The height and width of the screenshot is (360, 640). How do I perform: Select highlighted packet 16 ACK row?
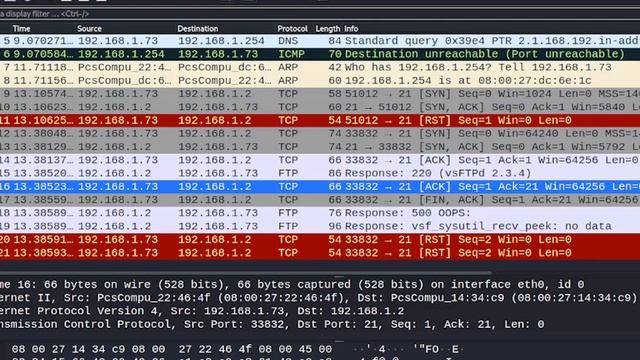click(x=320, y=187)
